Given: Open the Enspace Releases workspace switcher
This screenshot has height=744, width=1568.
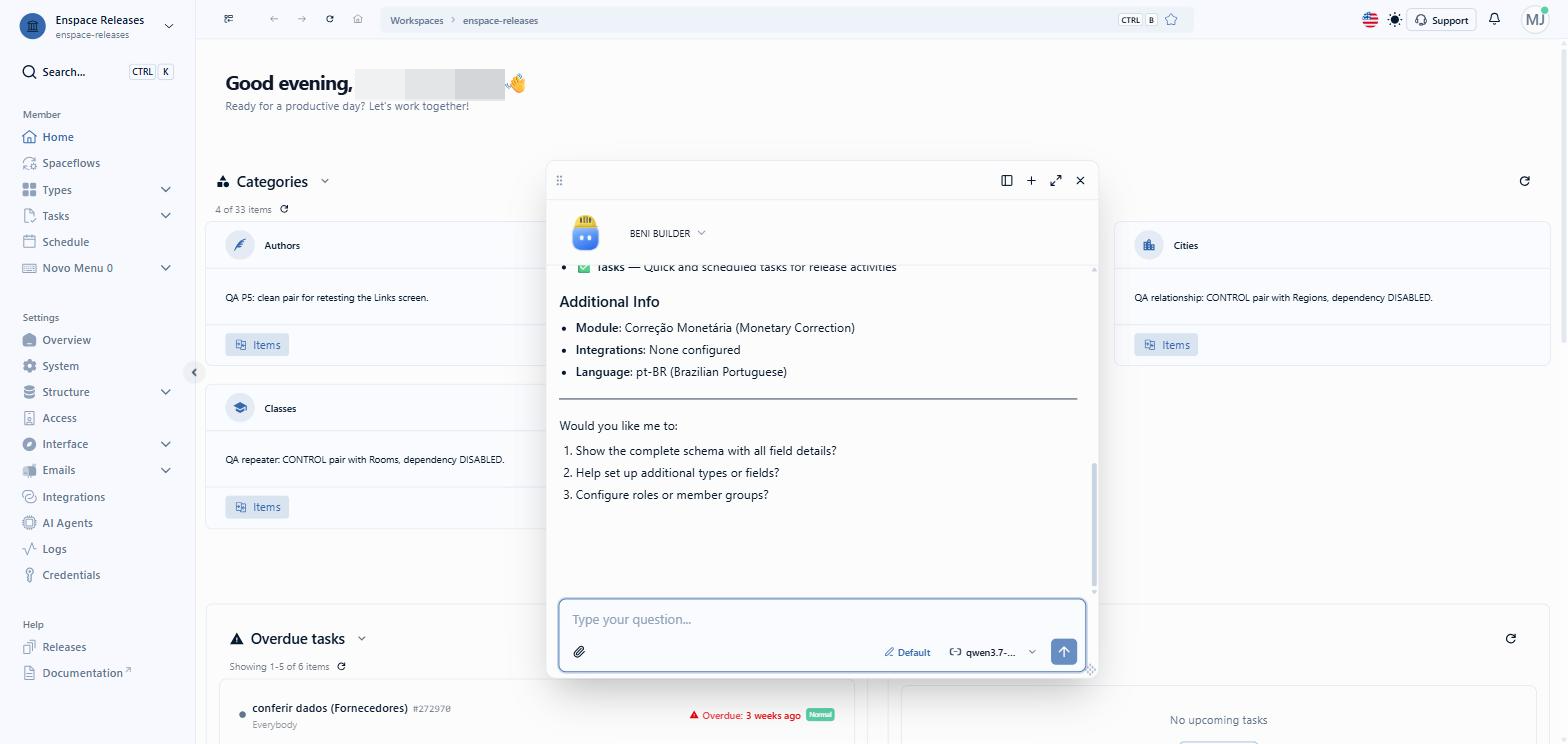Looking at the screenshot, I should [x=97, y=26].
